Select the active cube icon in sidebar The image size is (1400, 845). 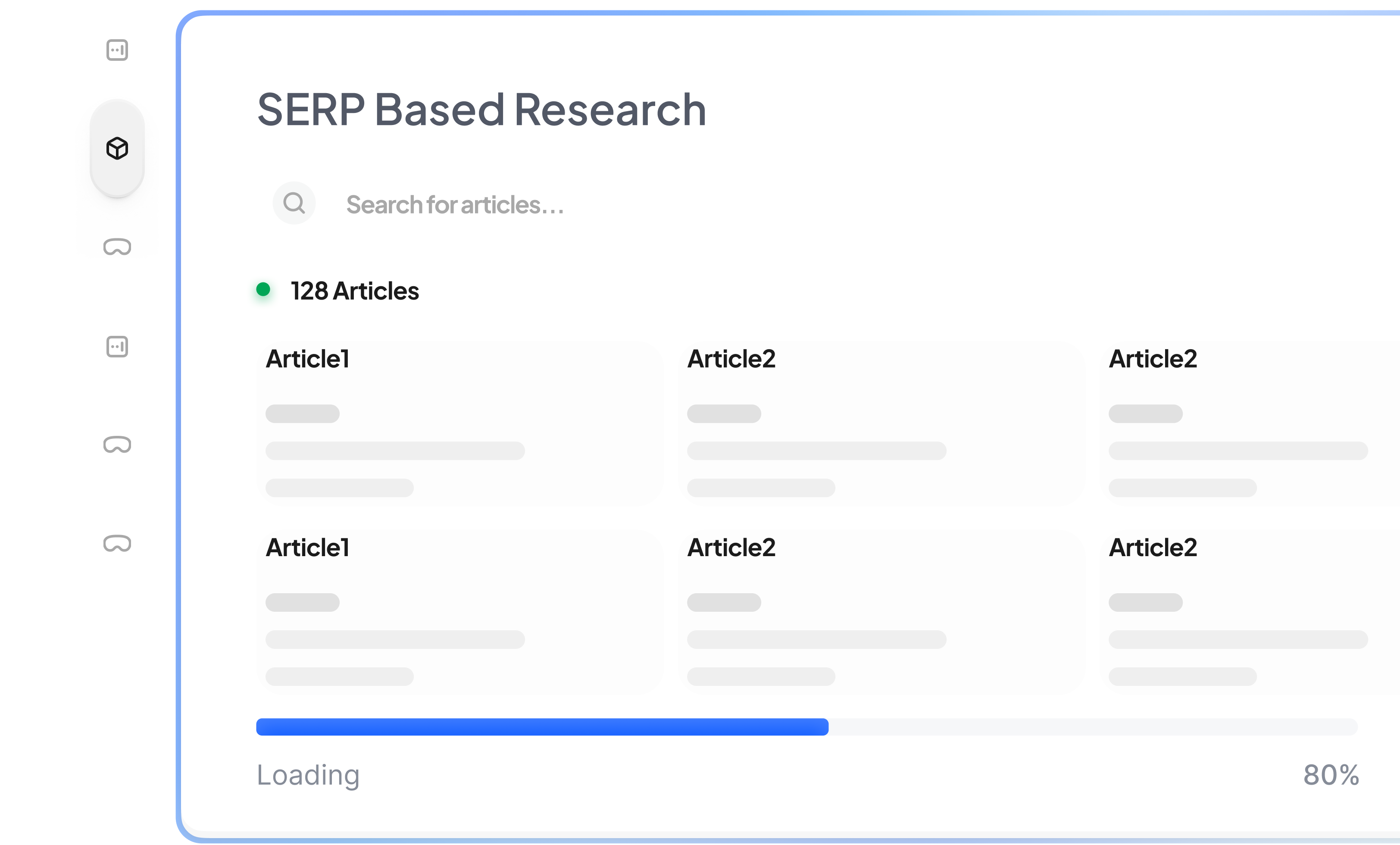tap(117, 148)
